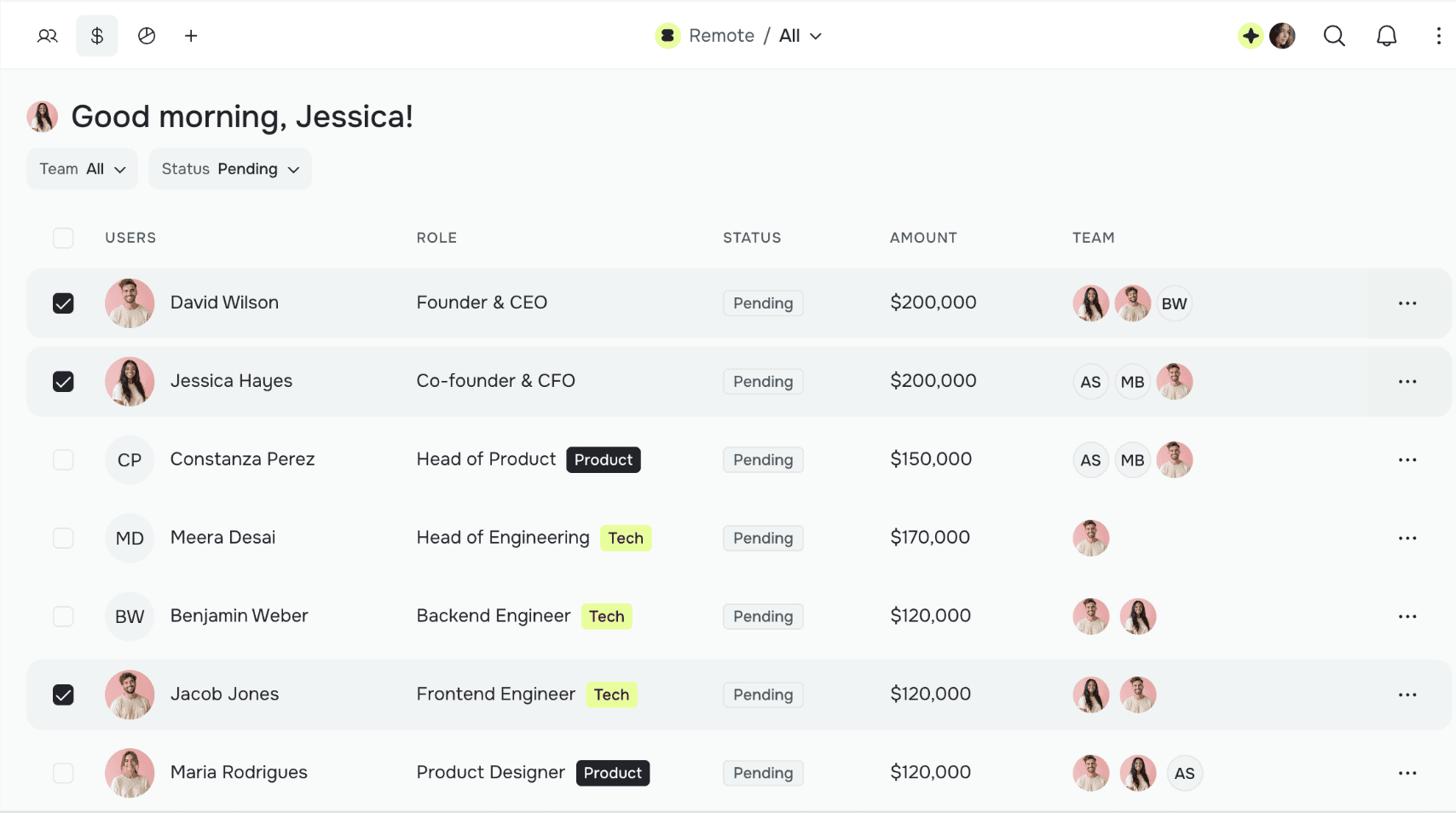Sort by the AMOUNT column header
Image resolution: width=1456 pixels, height=813 pixels.
tap(923, 238)
